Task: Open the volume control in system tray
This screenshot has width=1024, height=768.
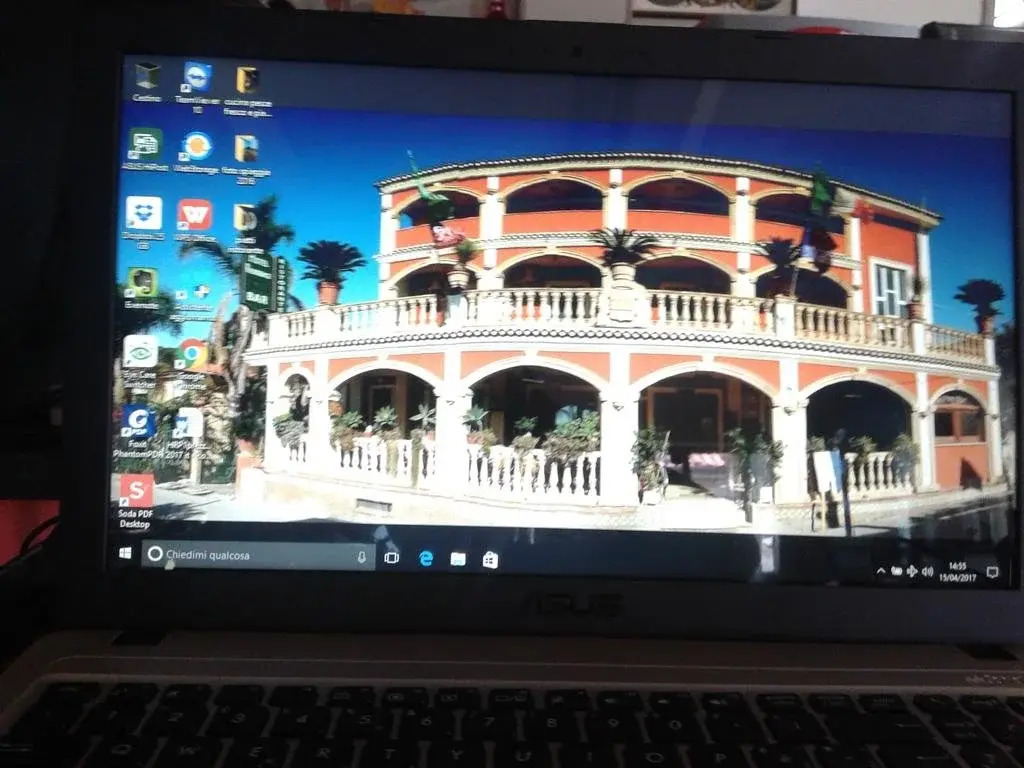Action: click(927, 572)
